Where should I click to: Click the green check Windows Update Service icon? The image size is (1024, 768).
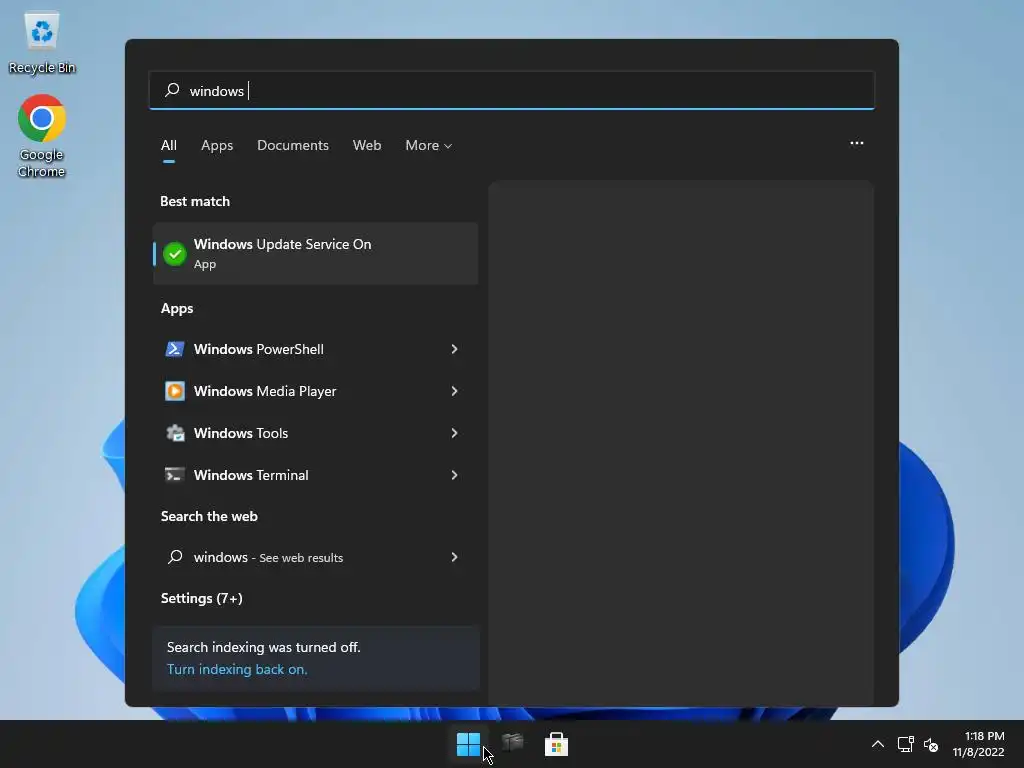(x=174, y=254)
